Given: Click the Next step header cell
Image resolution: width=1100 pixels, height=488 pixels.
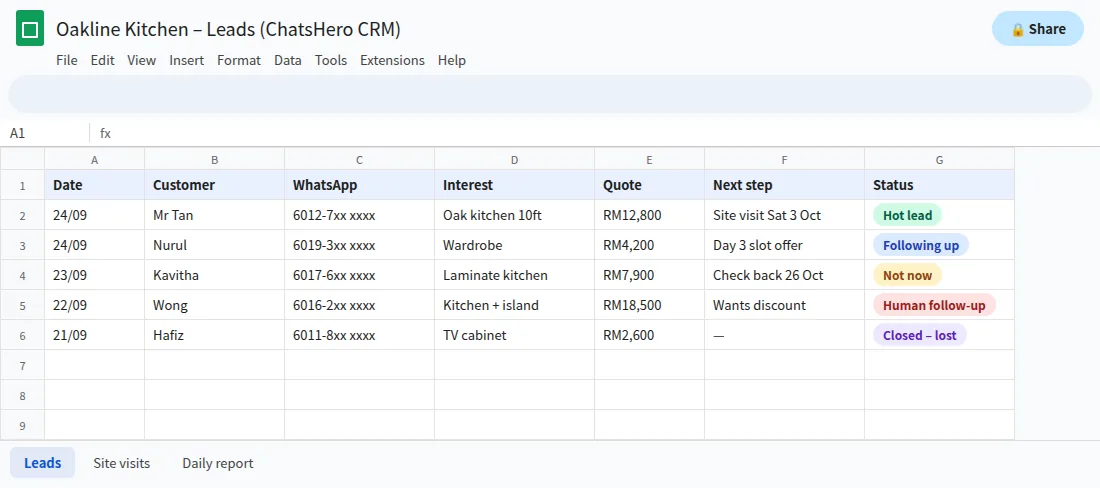Looking at the screenshot, I should [784, 185].
